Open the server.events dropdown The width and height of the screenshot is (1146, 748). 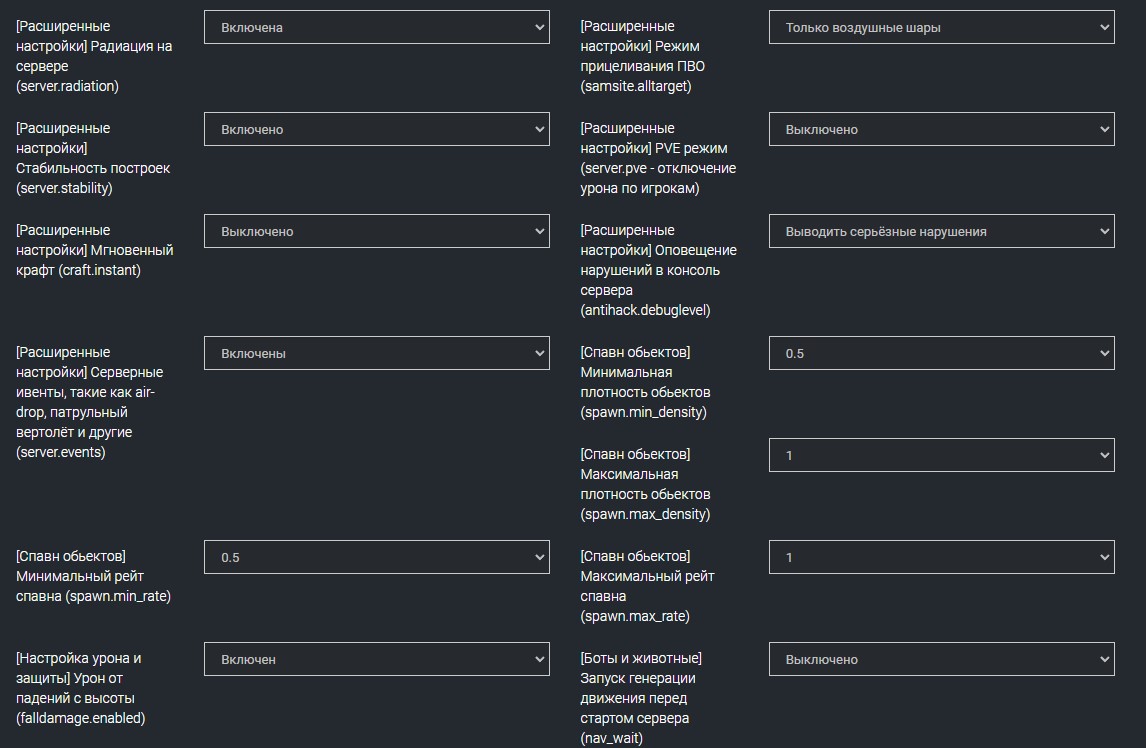[377, 352]
